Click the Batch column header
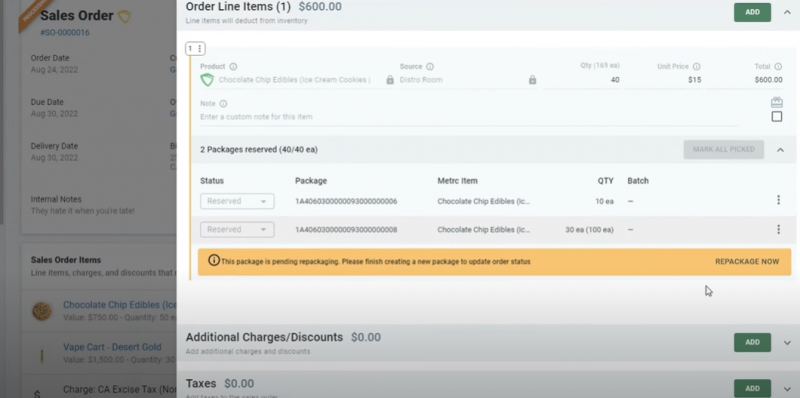Viewport: 800px width, 398px height. point(638,181)
